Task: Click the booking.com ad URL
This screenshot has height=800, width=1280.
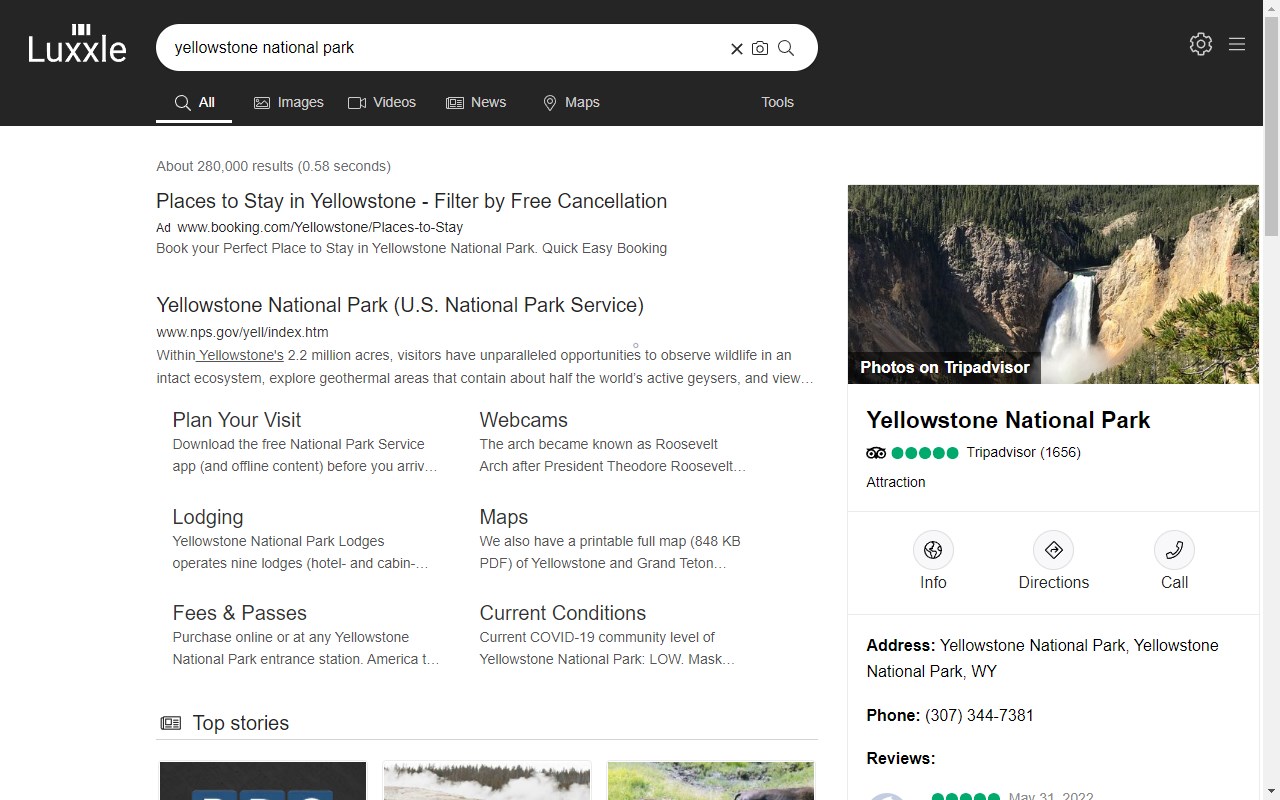Action: (320, 227)
